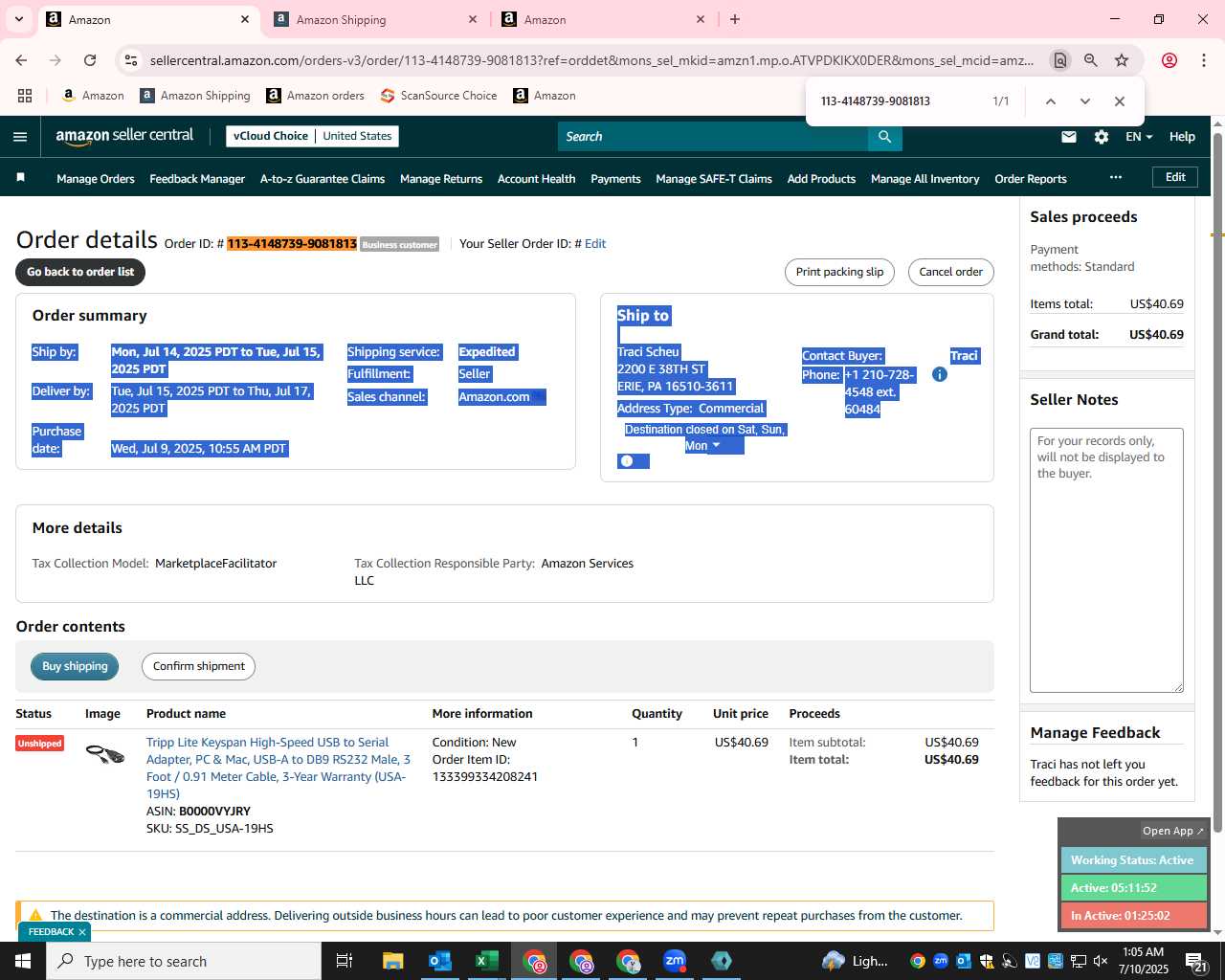Screen dimensions: 1225x980
Task: Open Order Reports menu item
Action: (x=1031, y=179)
